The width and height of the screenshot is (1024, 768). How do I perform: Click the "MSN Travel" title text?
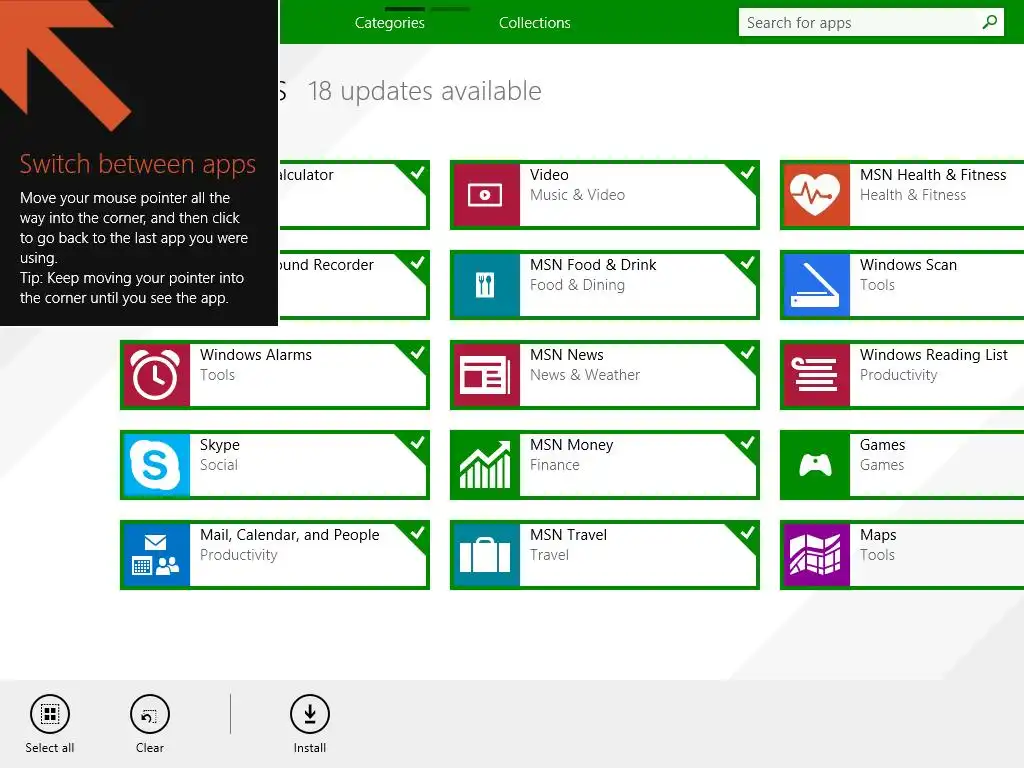pyautogui.click(x=568, y=535)
